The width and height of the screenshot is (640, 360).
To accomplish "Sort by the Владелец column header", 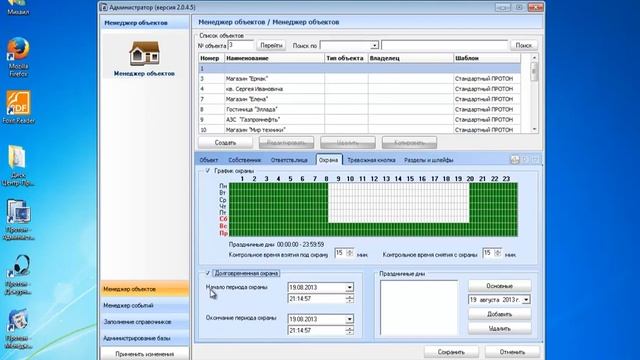I will tap(411, 58).
